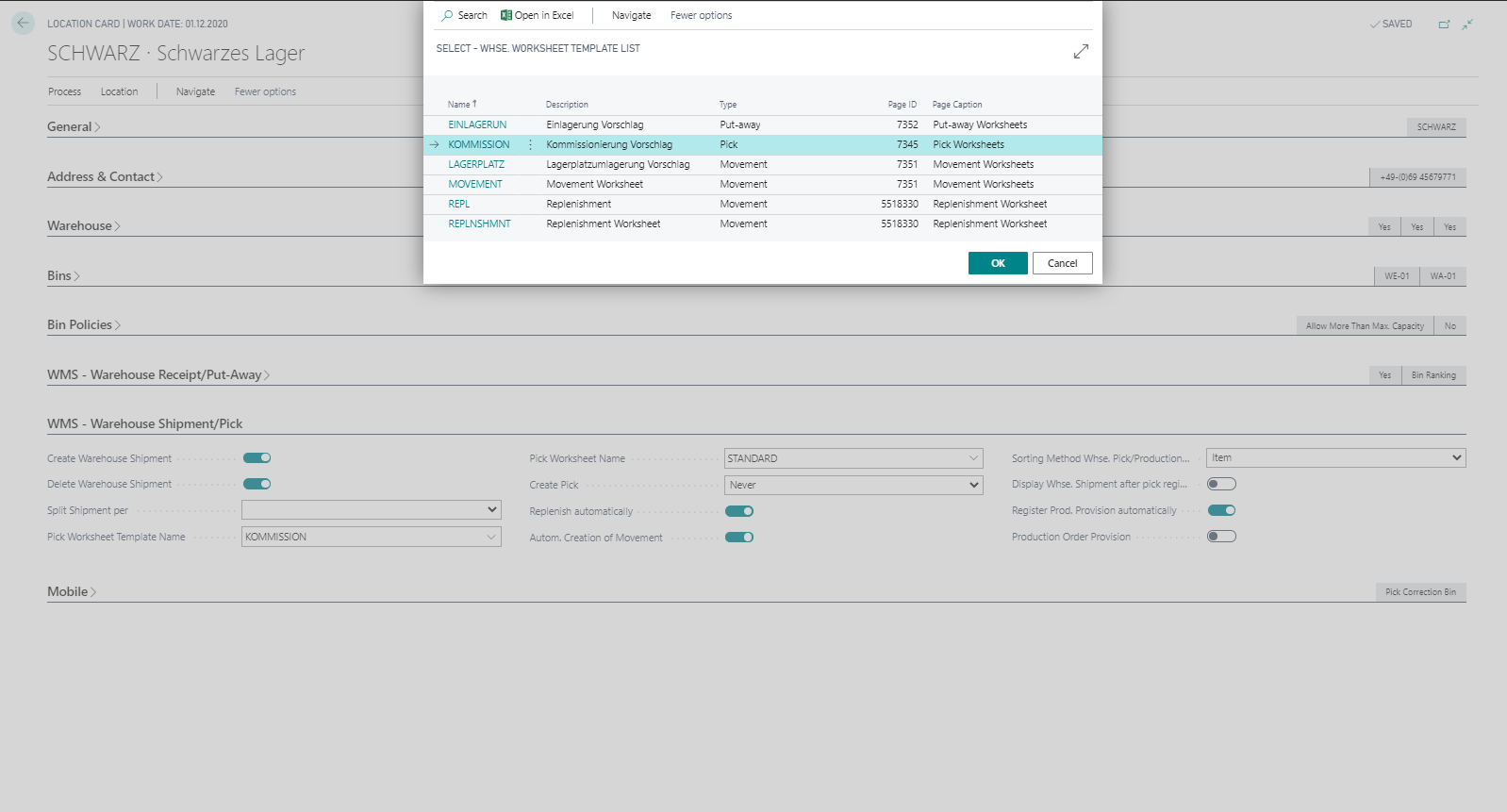Select the REPLNSHMNT template link
The image size is (1507, 812).
(479, 224)
